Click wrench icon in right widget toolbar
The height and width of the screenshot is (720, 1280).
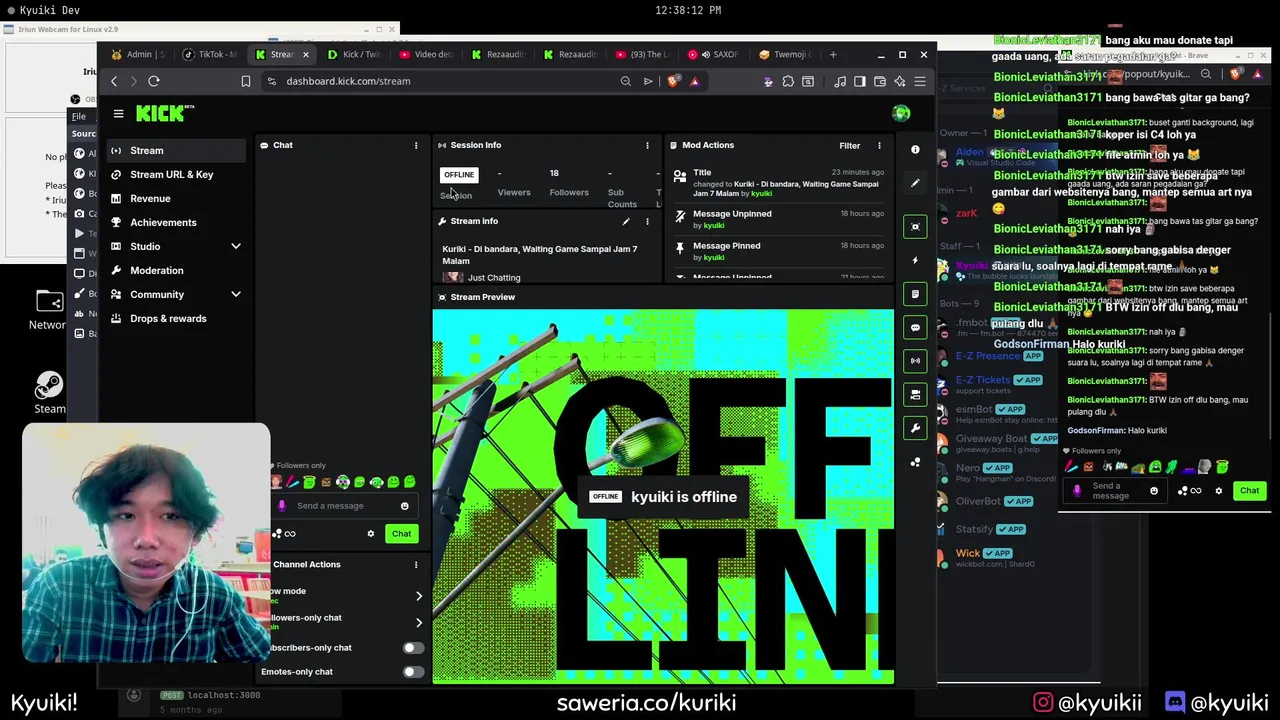click(x=915, y=428)
